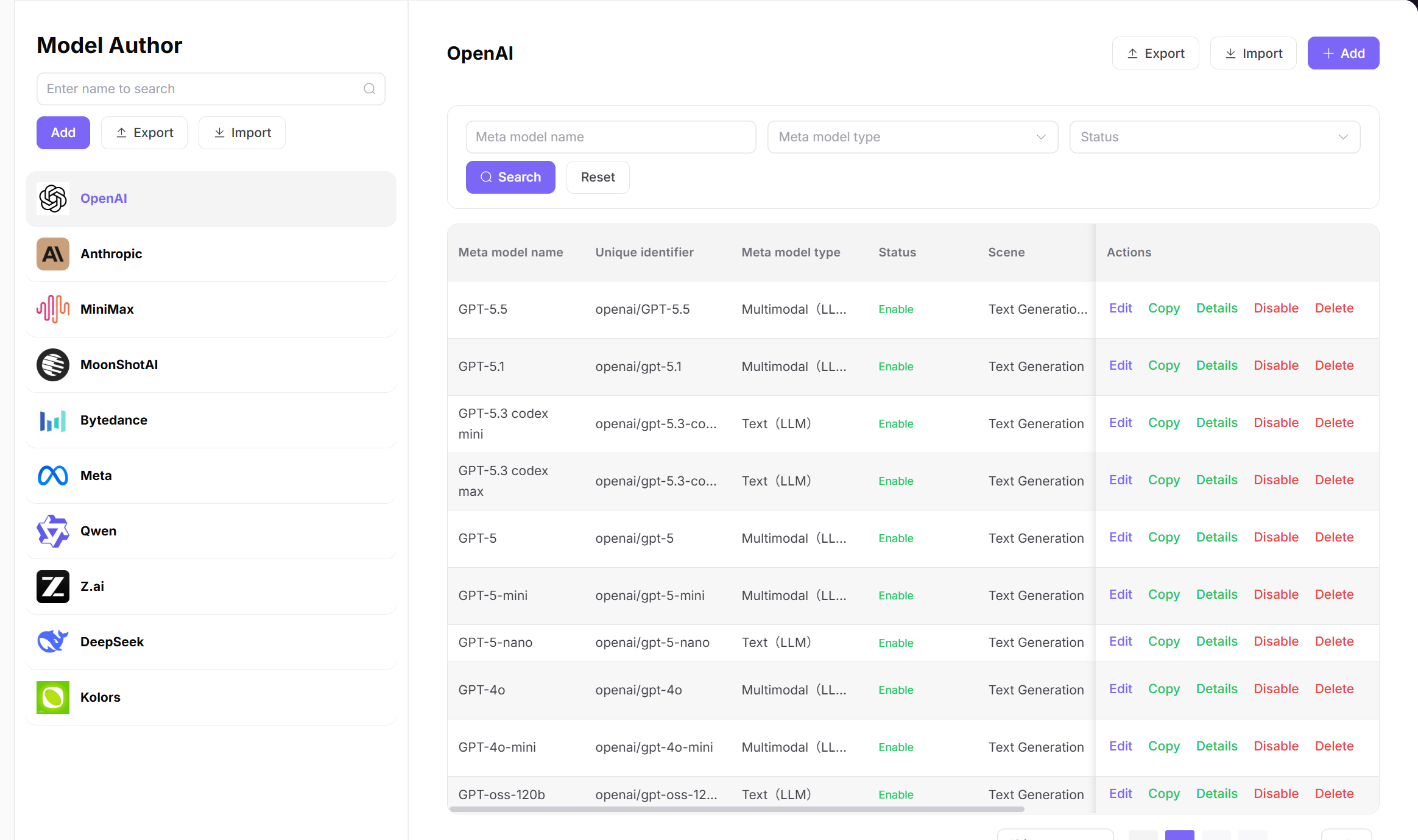Edit the GPT-5-nano model row
1418x840 pixels.
point(1121,641)
